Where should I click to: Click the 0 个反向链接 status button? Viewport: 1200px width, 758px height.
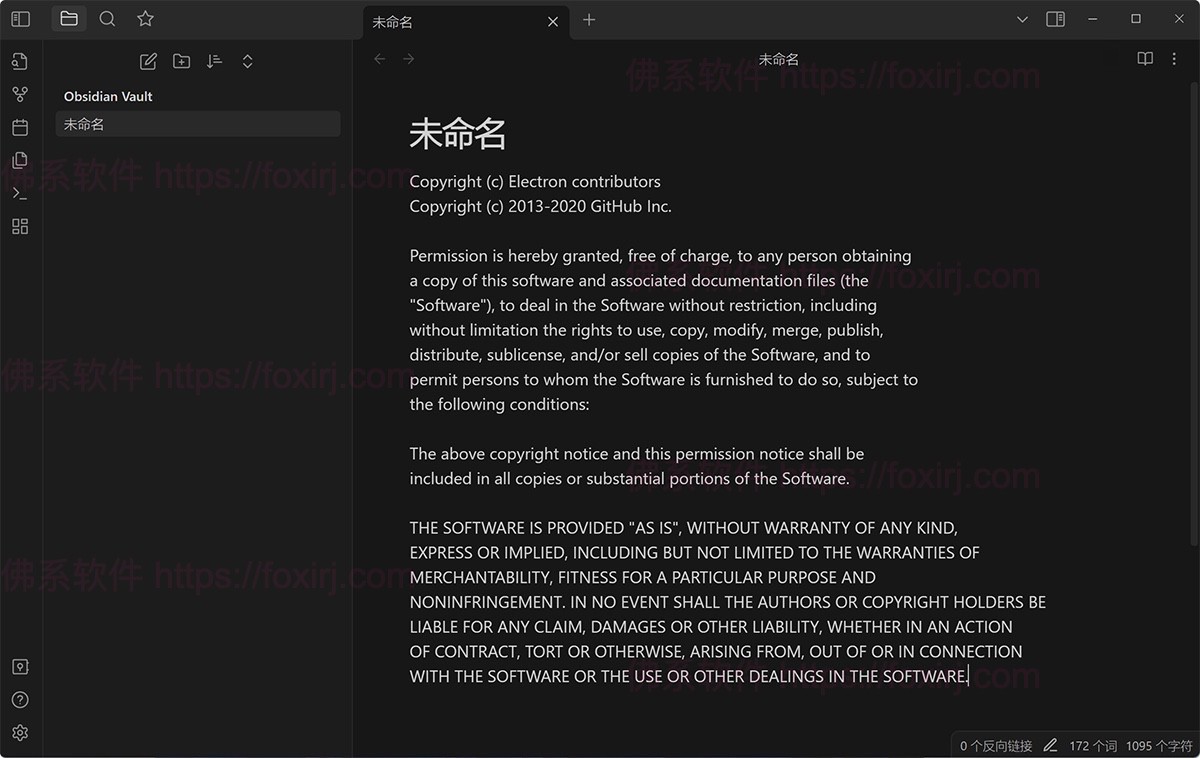pyautogui.click(x=995, y=745)
